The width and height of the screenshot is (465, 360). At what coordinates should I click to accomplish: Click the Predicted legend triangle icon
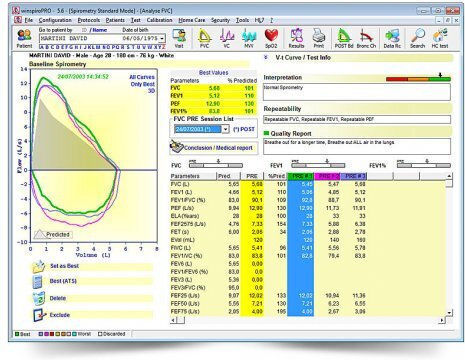click(40, 234)
